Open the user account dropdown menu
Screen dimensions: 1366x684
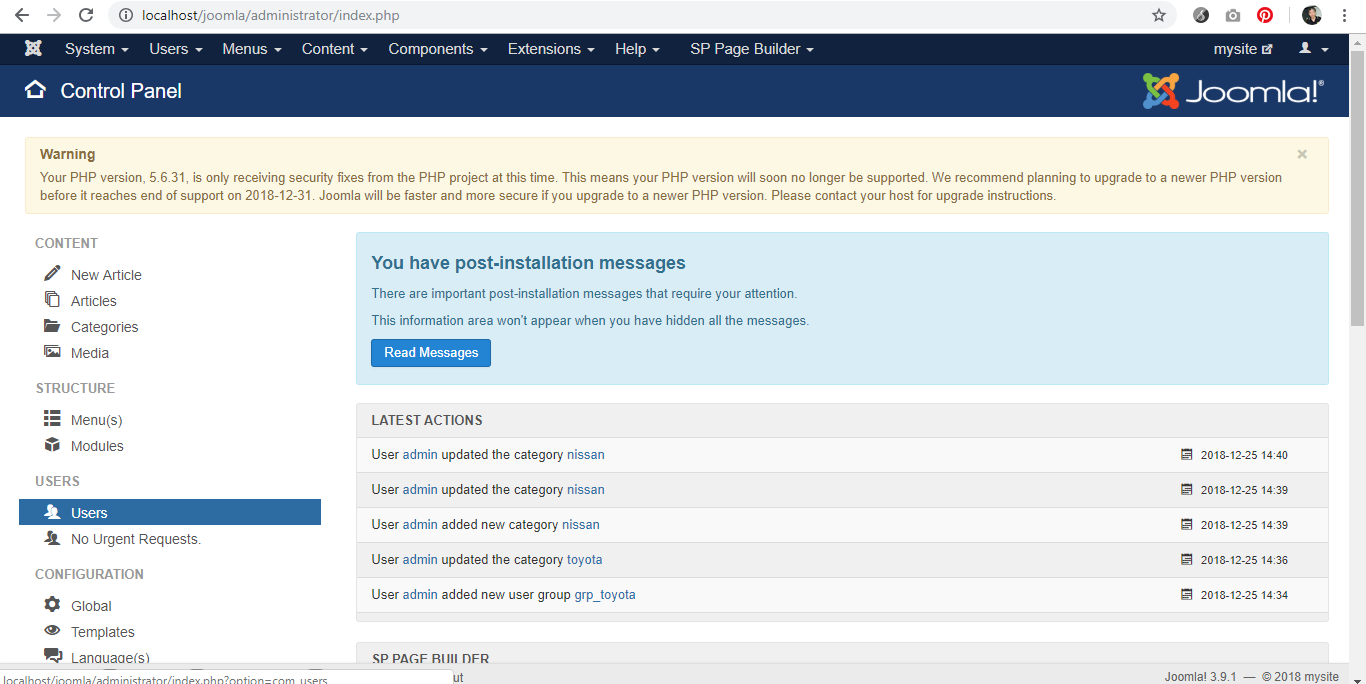point(1313,49)
